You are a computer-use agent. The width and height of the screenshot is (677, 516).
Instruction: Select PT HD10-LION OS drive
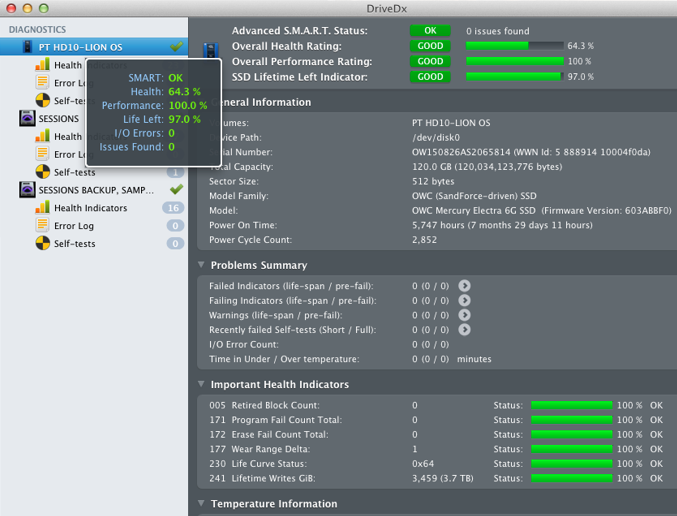tap(94, 47)
